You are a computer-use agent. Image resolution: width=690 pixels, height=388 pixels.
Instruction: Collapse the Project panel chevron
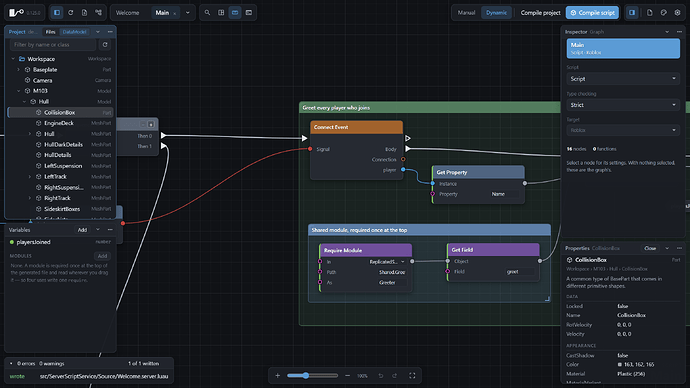(x=98, y=32)
